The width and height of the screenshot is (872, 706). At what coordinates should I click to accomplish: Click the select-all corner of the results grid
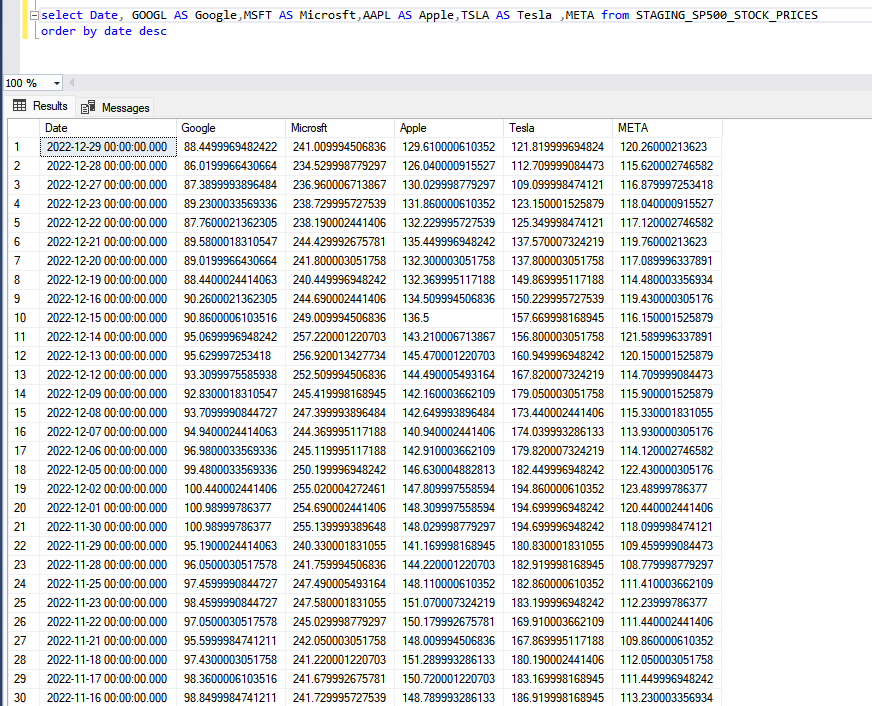22,128
